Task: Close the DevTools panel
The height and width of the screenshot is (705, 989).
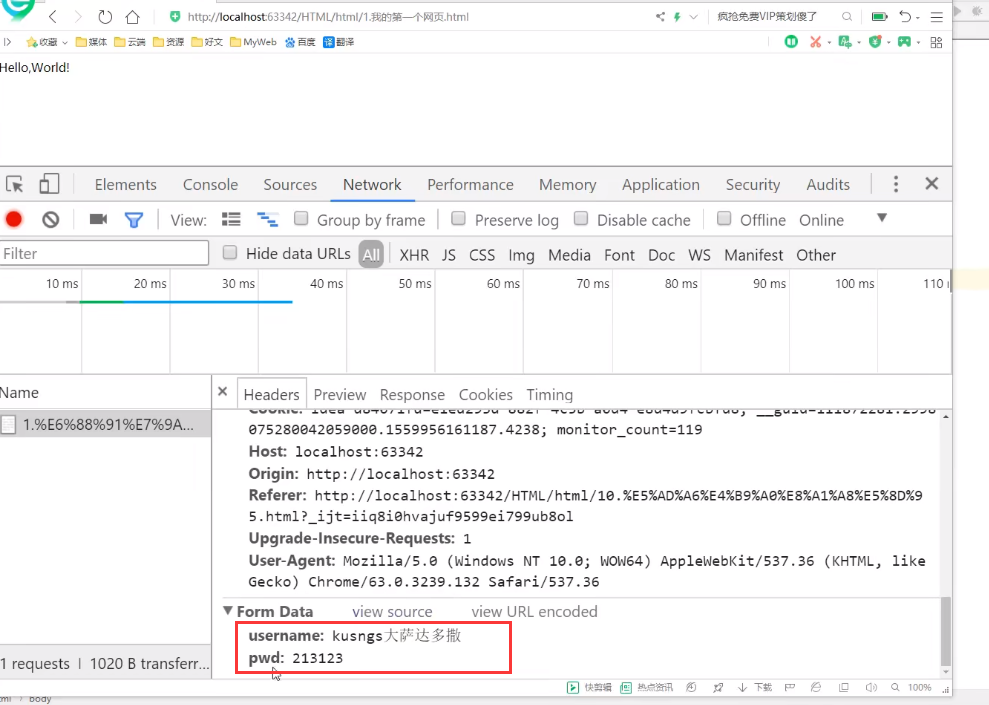Action: tap(932, 184)
